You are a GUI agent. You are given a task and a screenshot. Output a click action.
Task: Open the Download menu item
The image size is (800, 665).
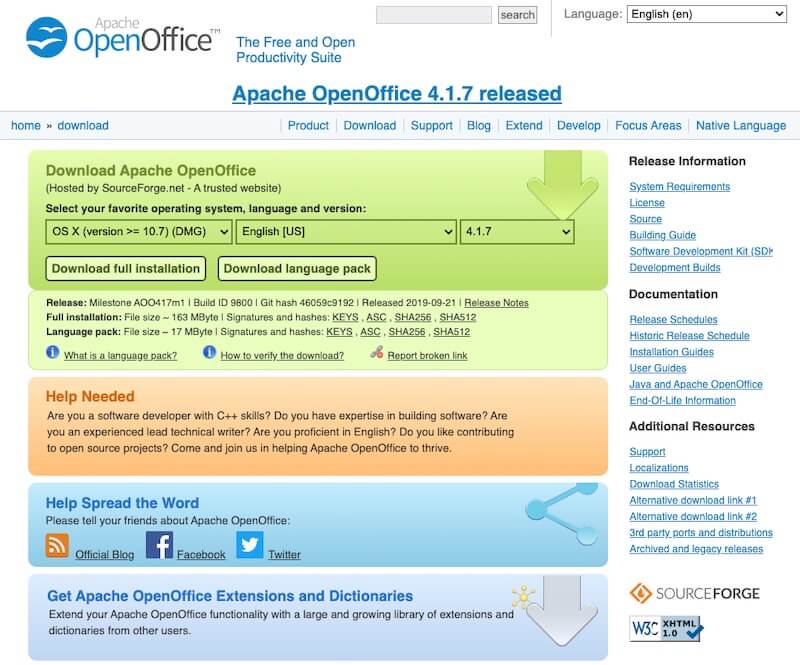[x=370, y=126]
